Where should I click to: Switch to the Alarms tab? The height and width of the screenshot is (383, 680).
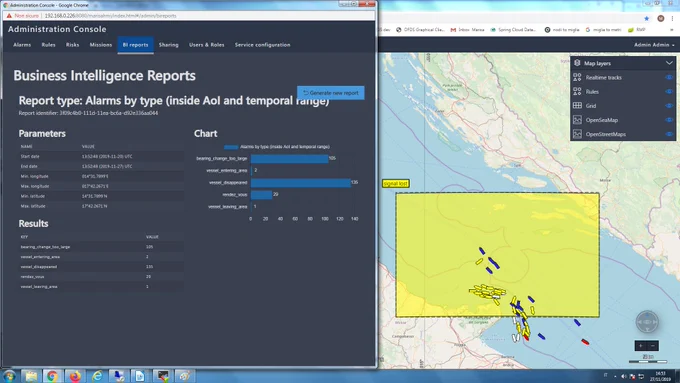pyautogui.click(x=22, y=45)
